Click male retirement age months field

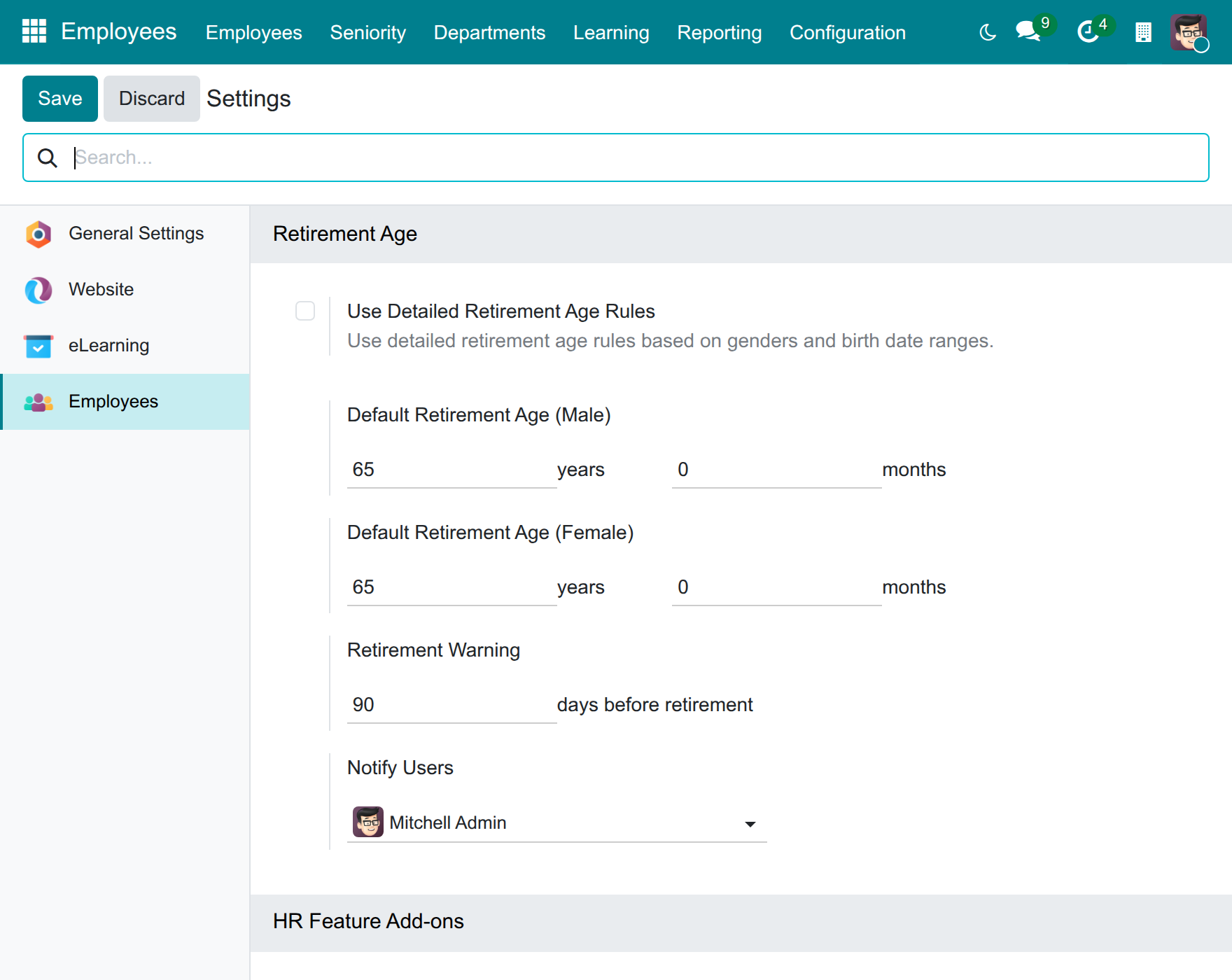pyautogui.click(x=777, y=470)
